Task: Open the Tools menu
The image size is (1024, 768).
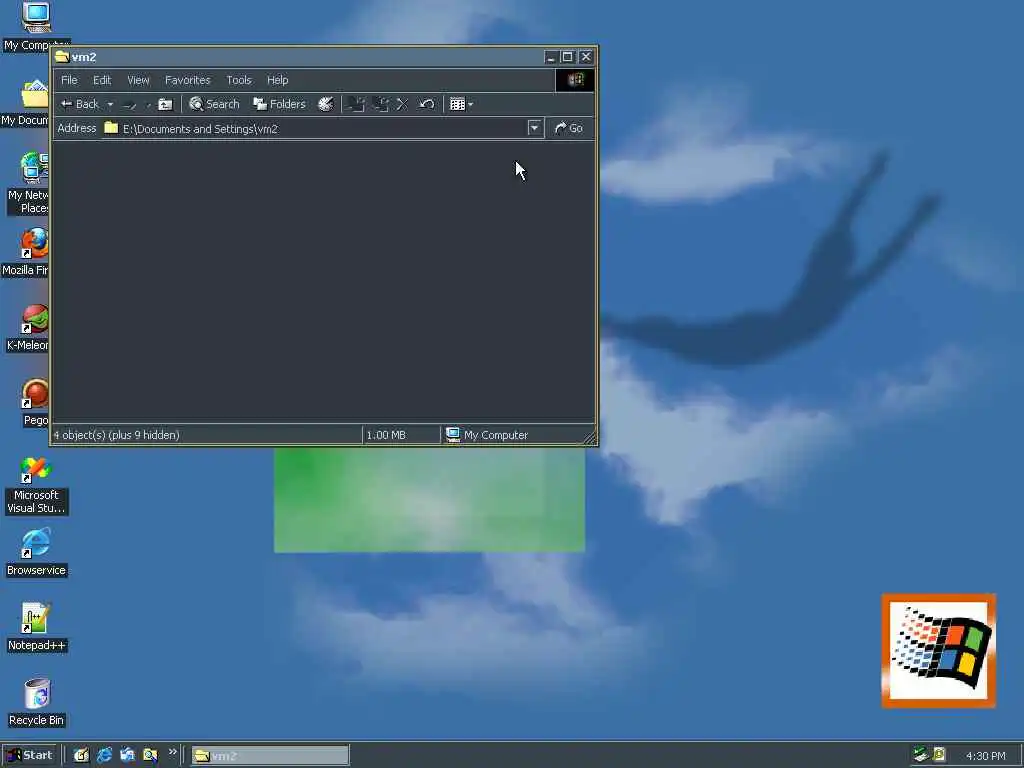Action: click(239, 80)
